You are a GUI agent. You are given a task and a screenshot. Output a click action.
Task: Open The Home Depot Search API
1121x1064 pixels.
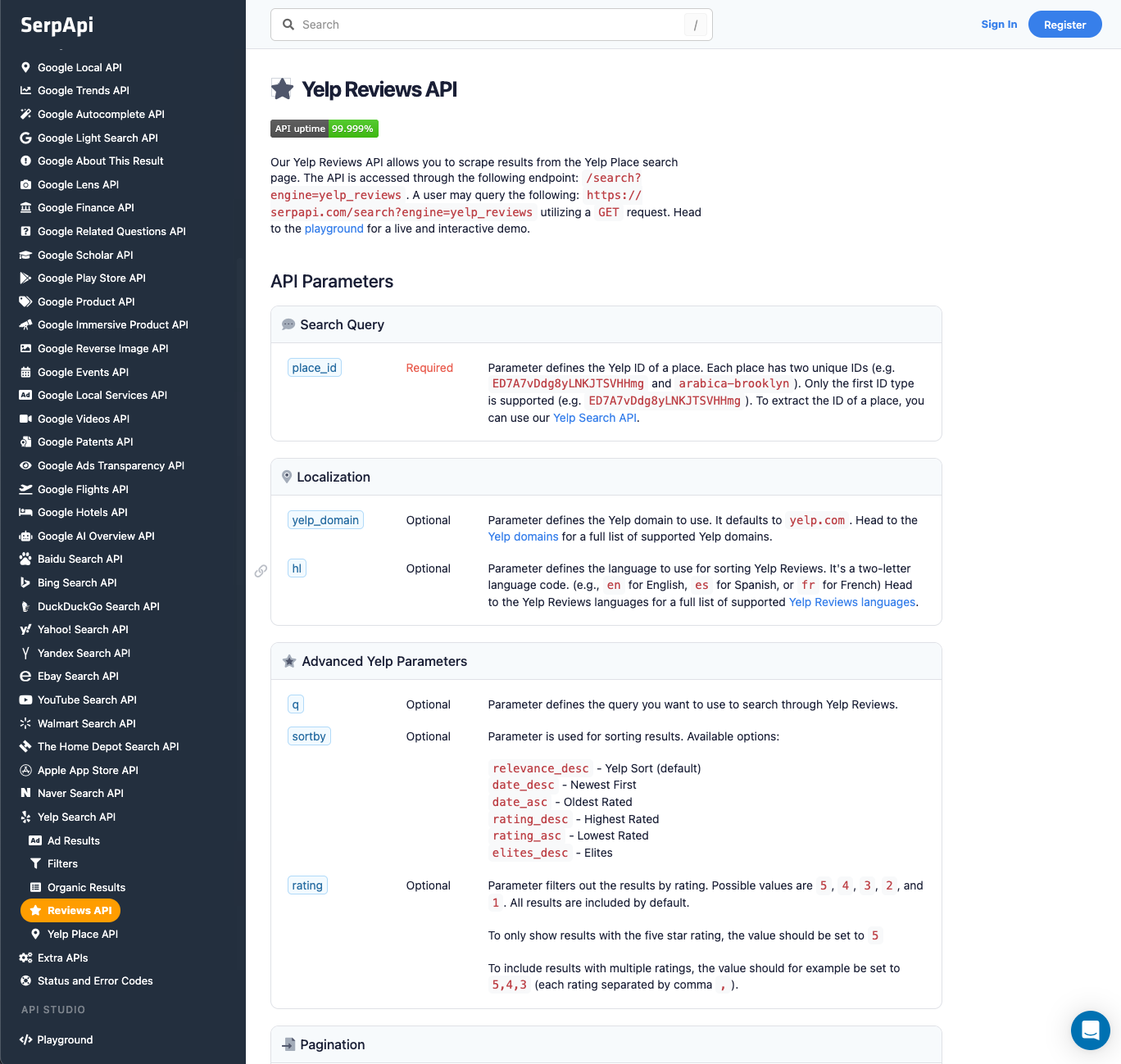[108, 746]
